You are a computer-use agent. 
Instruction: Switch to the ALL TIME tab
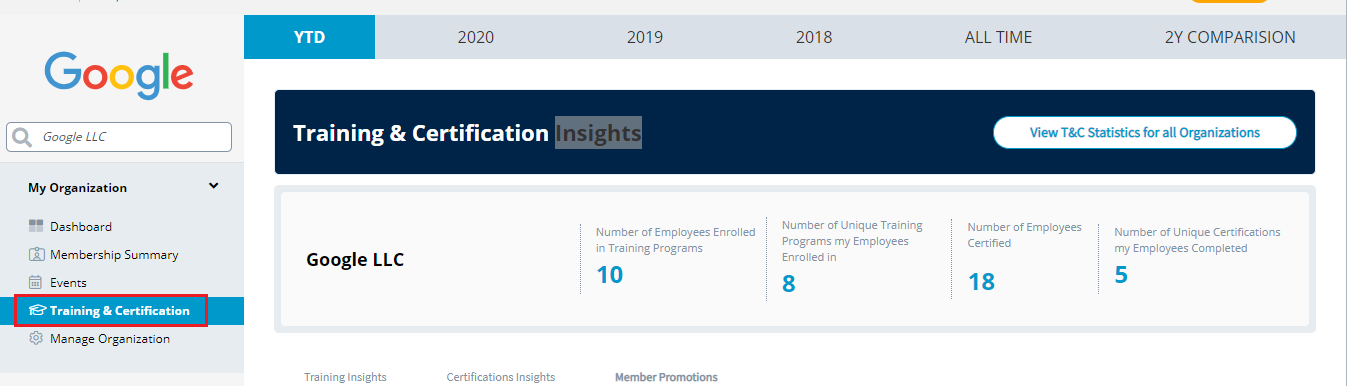click(x=998, y=38)
